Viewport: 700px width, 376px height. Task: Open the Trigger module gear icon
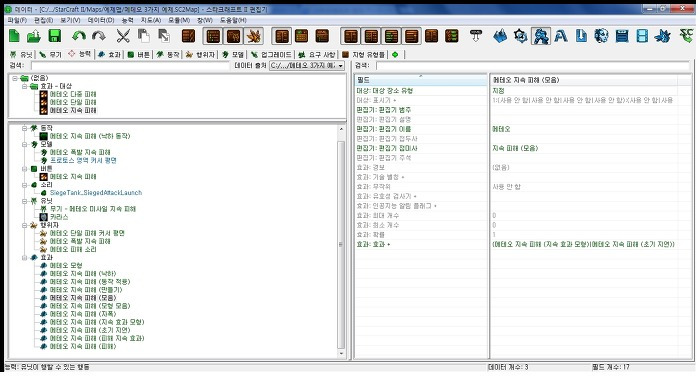click(521, 36)
